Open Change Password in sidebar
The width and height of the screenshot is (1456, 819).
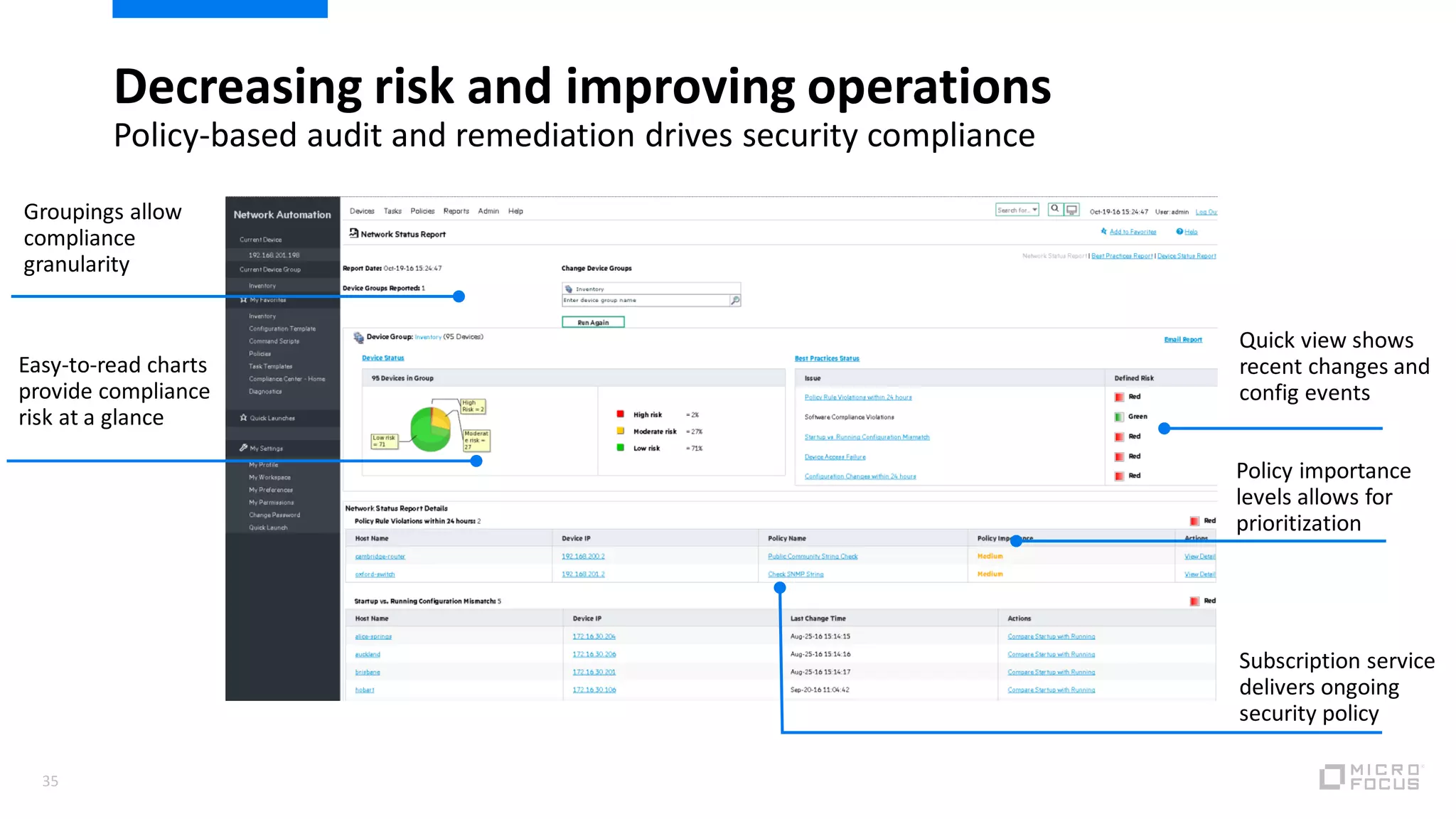point(274,515)
